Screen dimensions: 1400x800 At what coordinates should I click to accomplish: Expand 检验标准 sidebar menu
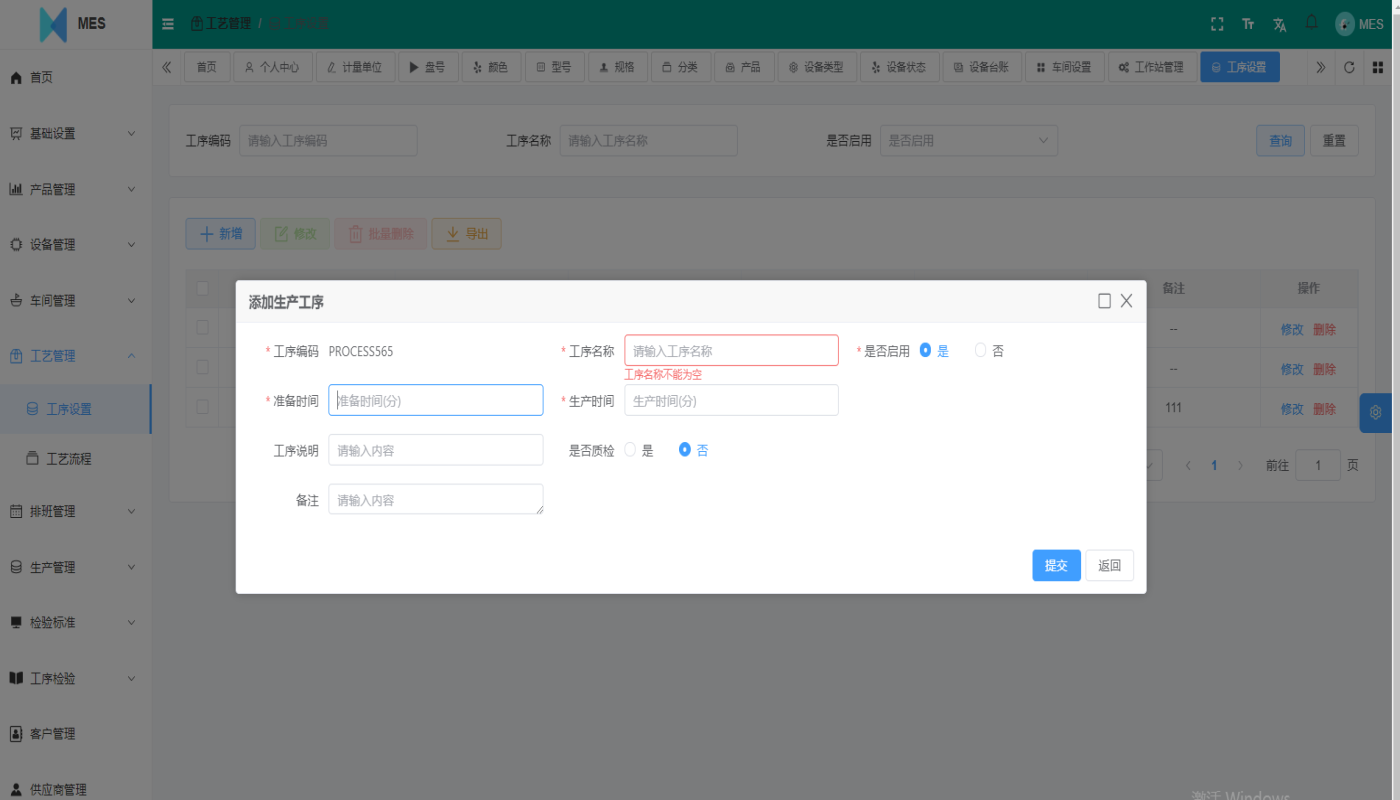click(76, 622)
